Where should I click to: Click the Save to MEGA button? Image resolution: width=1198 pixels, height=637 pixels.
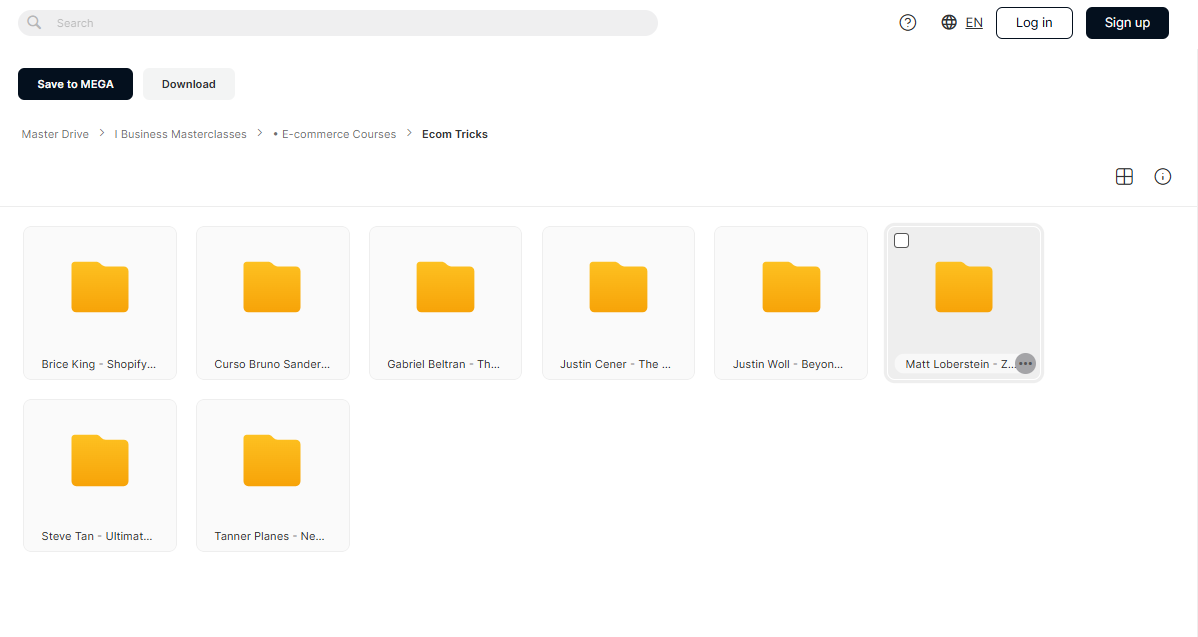click(x=76, y=84)
